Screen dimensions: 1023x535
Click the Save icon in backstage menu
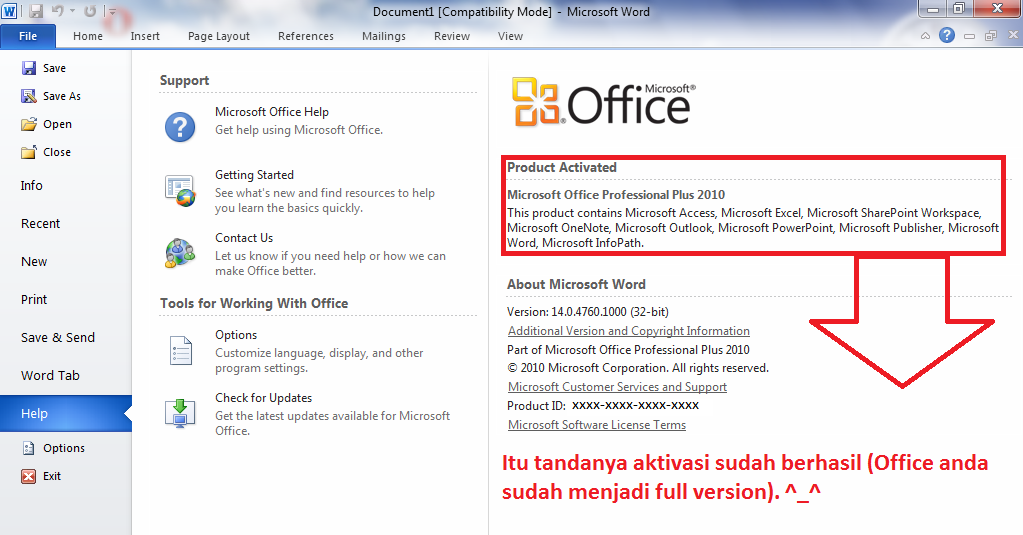(29, 68)
